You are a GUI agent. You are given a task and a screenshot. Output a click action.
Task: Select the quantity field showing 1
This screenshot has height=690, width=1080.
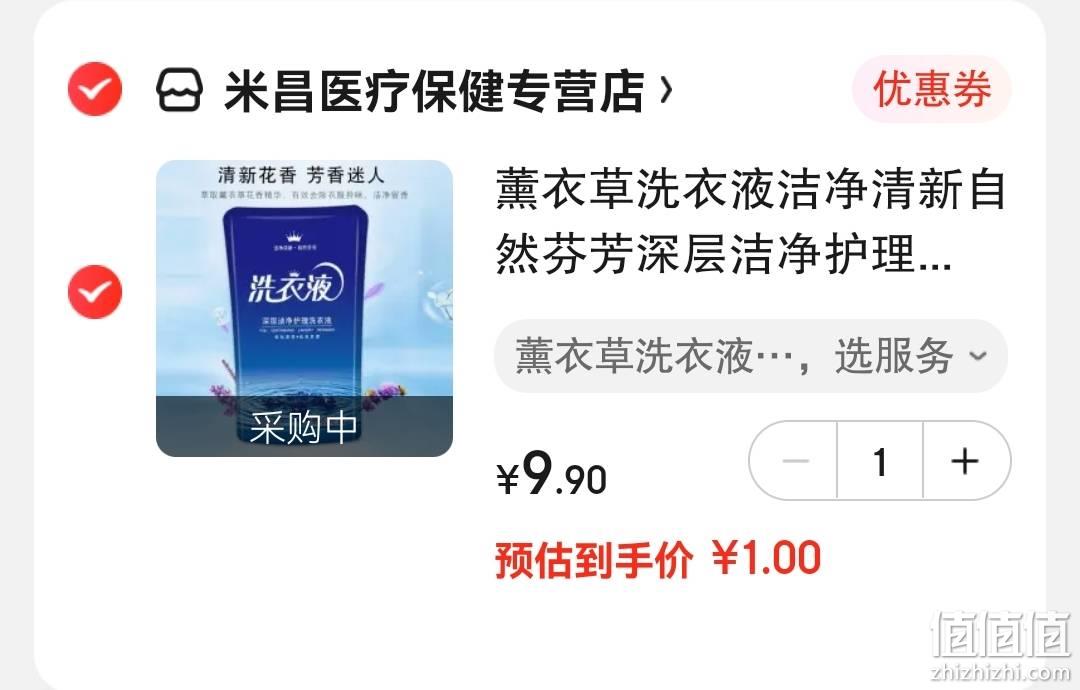(880, 461)
